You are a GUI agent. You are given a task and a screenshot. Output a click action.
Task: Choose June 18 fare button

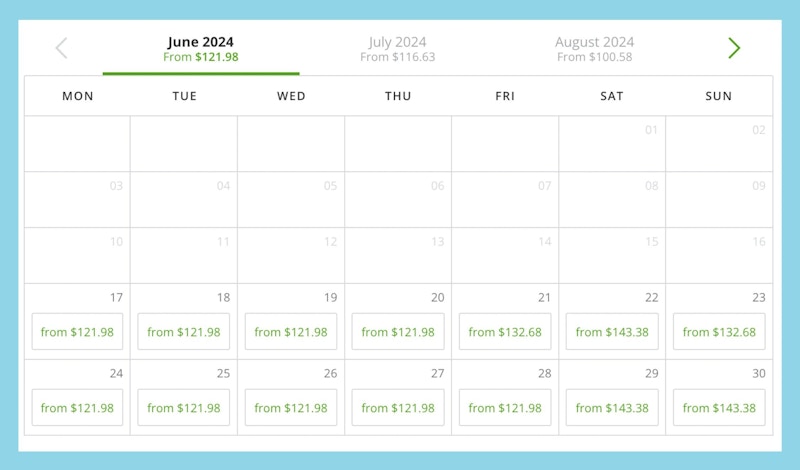click(x=184, y=332)
